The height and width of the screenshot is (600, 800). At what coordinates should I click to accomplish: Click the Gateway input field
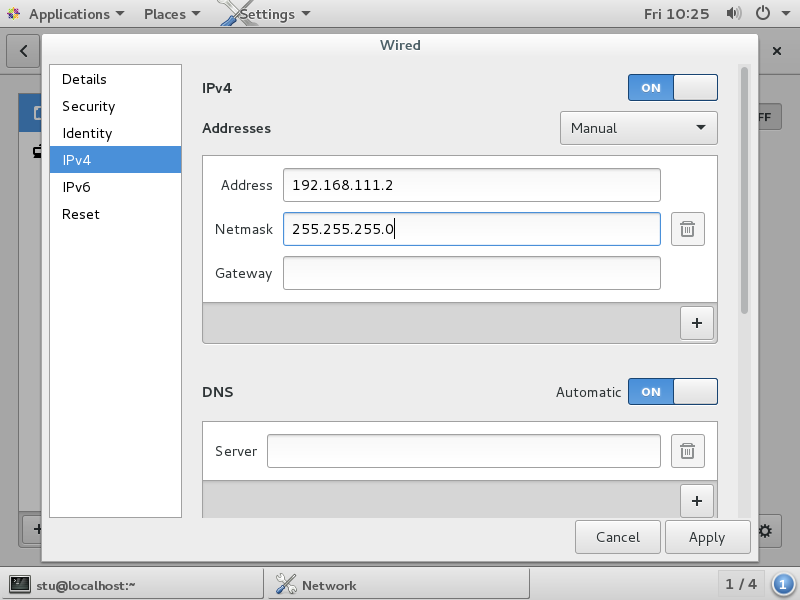tap(471, 273)
